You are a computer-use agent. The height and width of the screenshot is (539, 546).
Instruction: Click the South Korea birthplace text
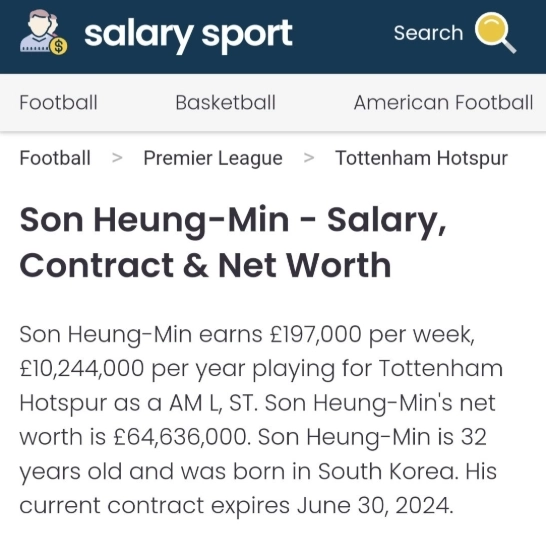point(387,471)
